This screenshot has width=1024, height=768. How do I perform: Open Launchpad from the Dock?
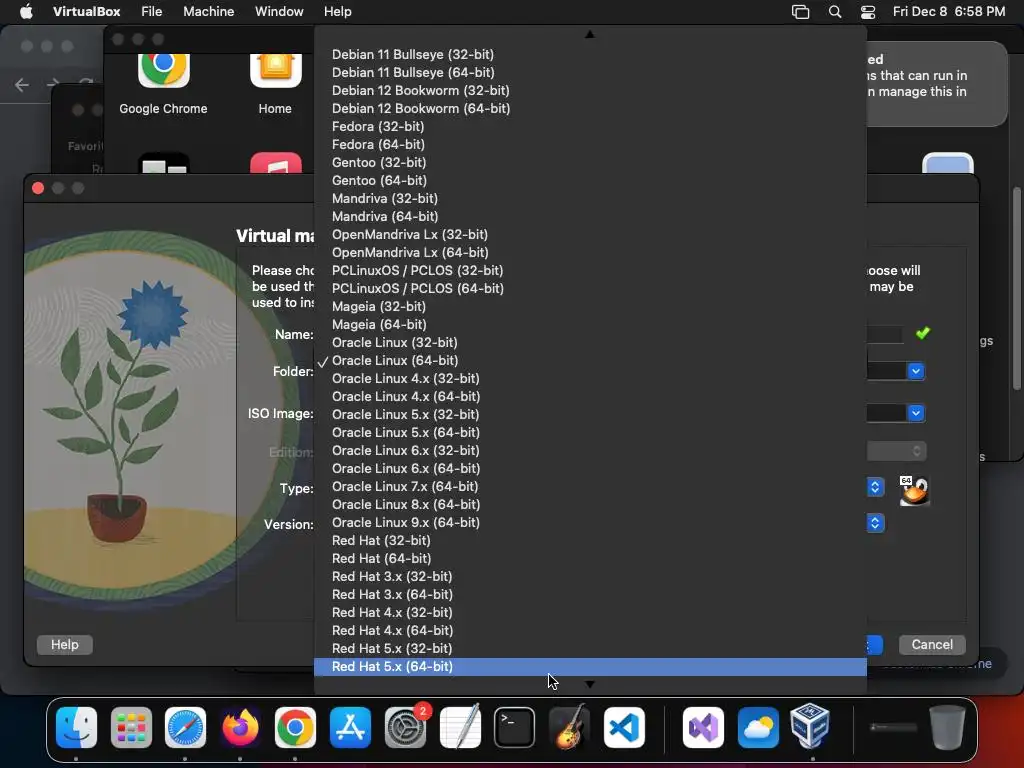click(131, 727)
